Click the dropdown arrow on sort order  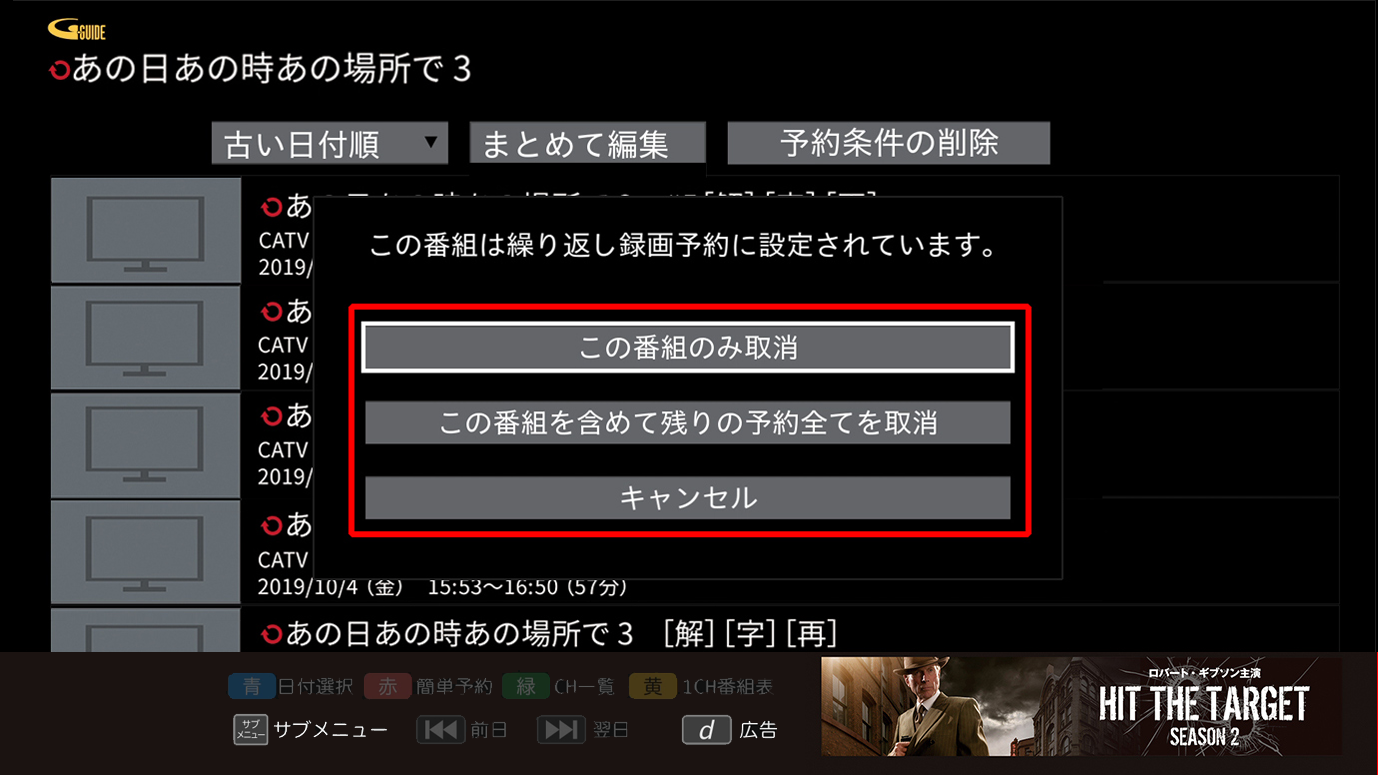(x=430, y=141)
